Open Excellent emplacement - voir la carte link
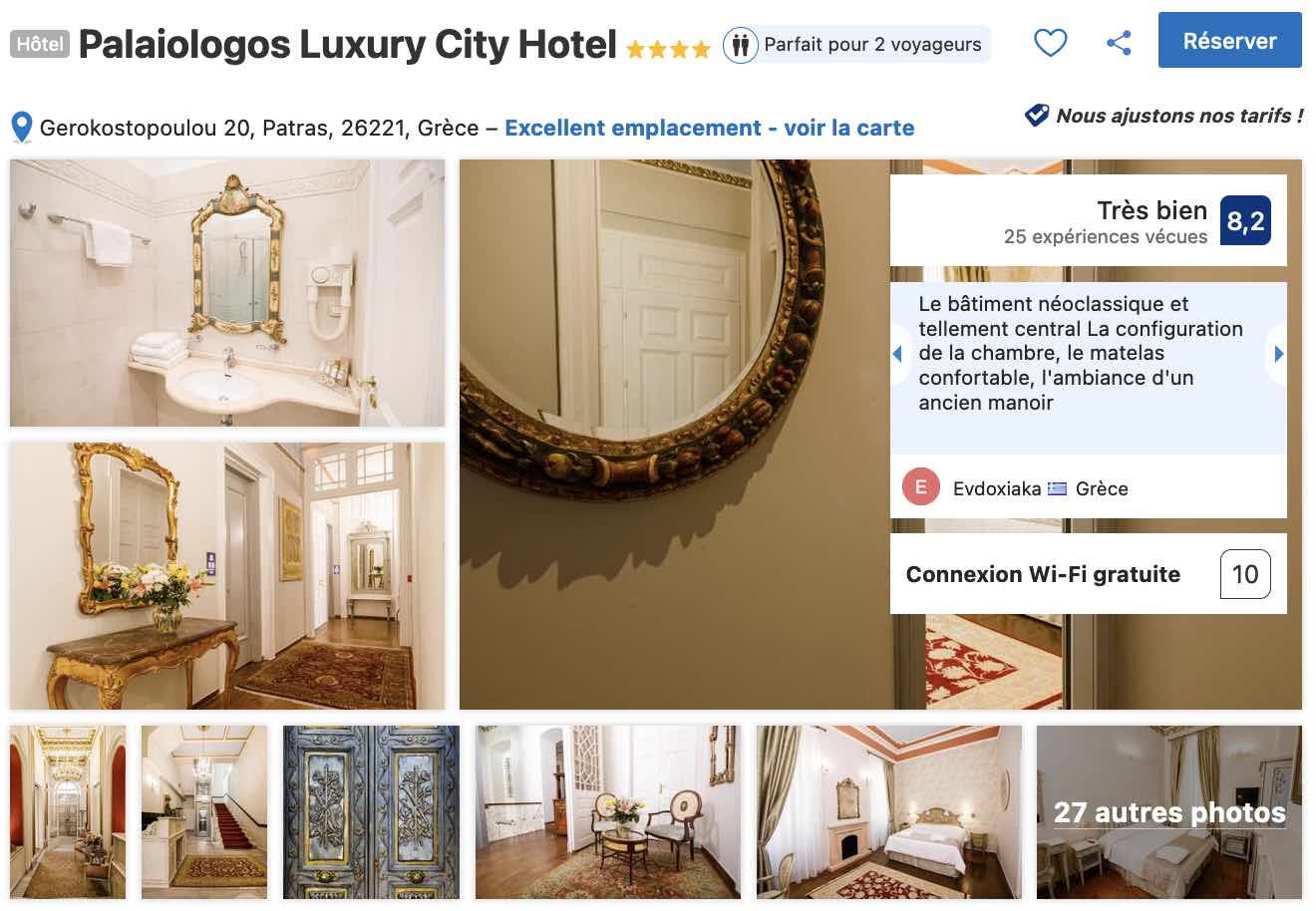Viewport: 1316px width, 911px height. (x=709, y=128)
